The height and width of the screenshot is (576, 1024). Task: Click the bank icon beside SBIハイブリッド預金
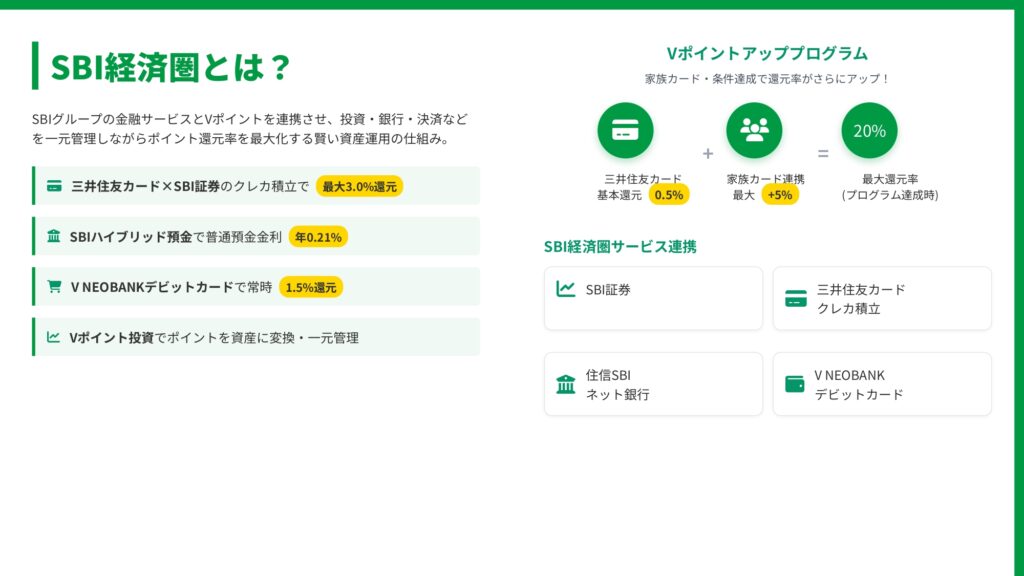tap(54, 237)
